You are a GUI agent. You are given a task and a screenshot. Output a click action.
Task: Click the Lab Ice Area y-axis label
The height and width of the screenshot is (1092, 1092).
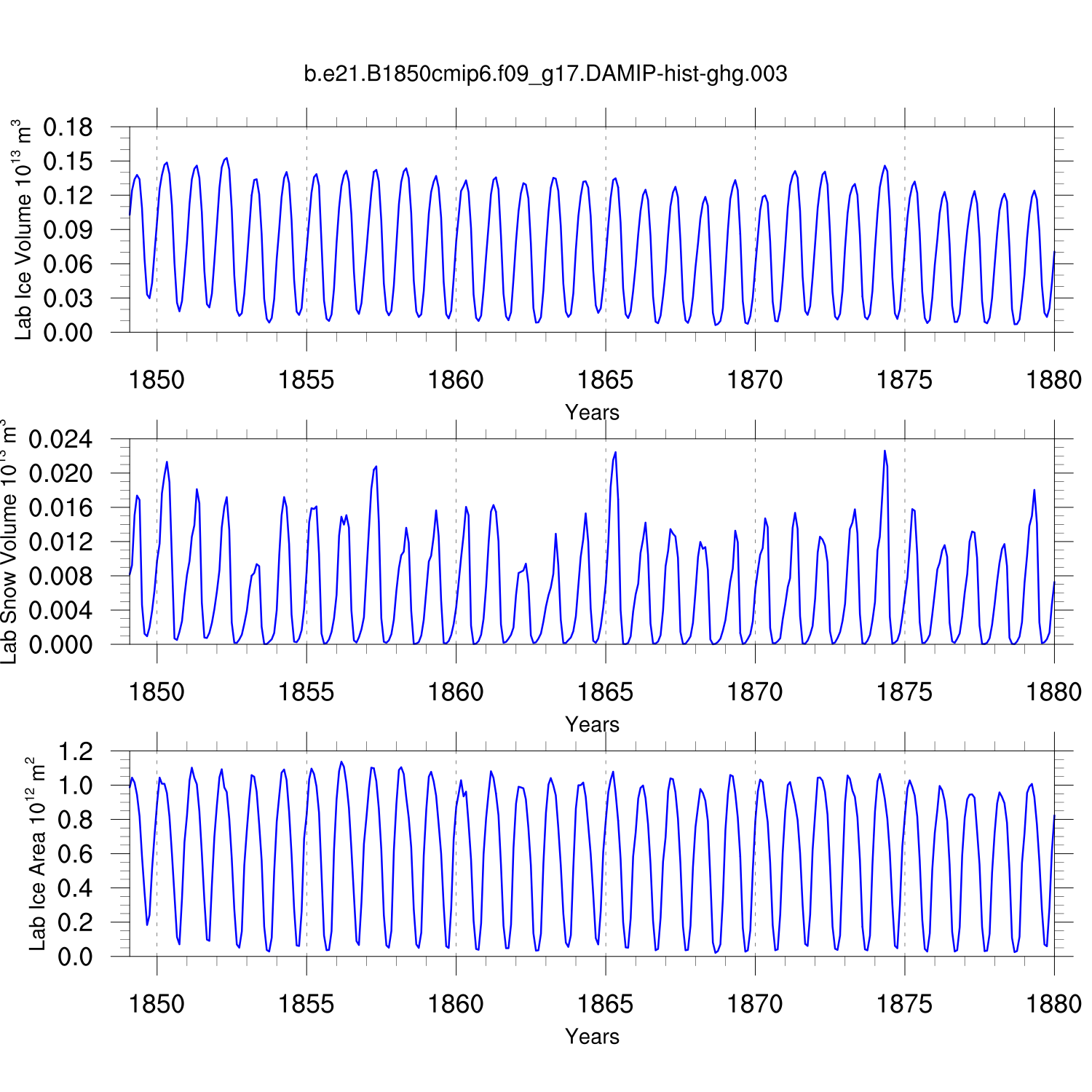point(36,853)
